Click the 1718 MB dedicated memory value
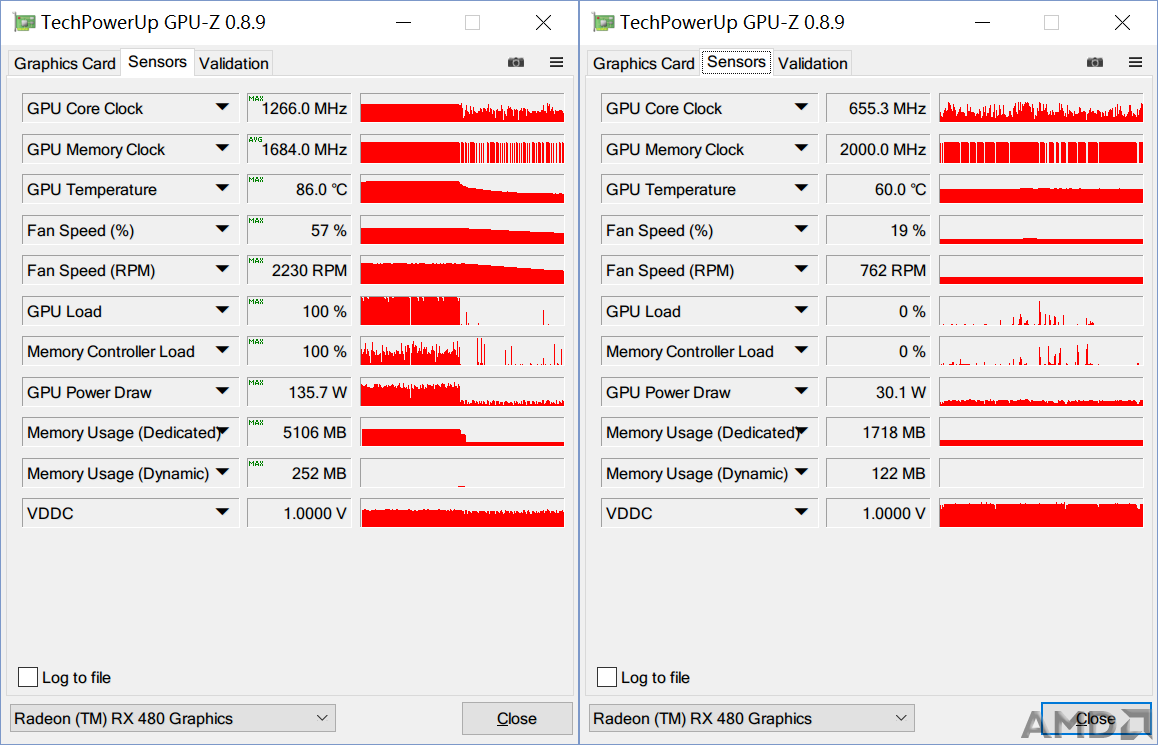This screenshot has width=1158, height=745. pos(878,432)
